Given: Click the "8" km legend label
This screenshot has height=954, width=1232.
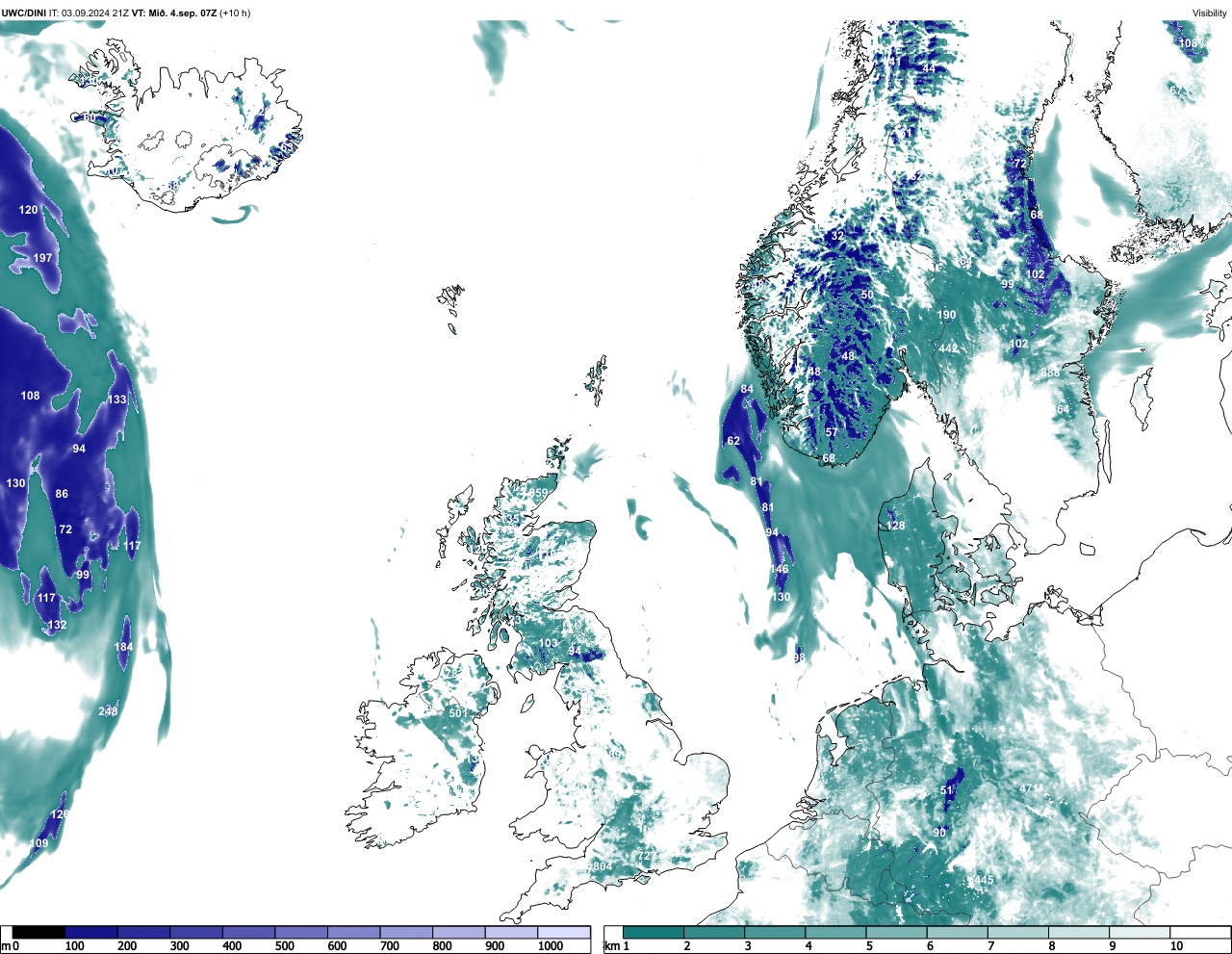Looking at the screenshot, I should [1052, 946].
